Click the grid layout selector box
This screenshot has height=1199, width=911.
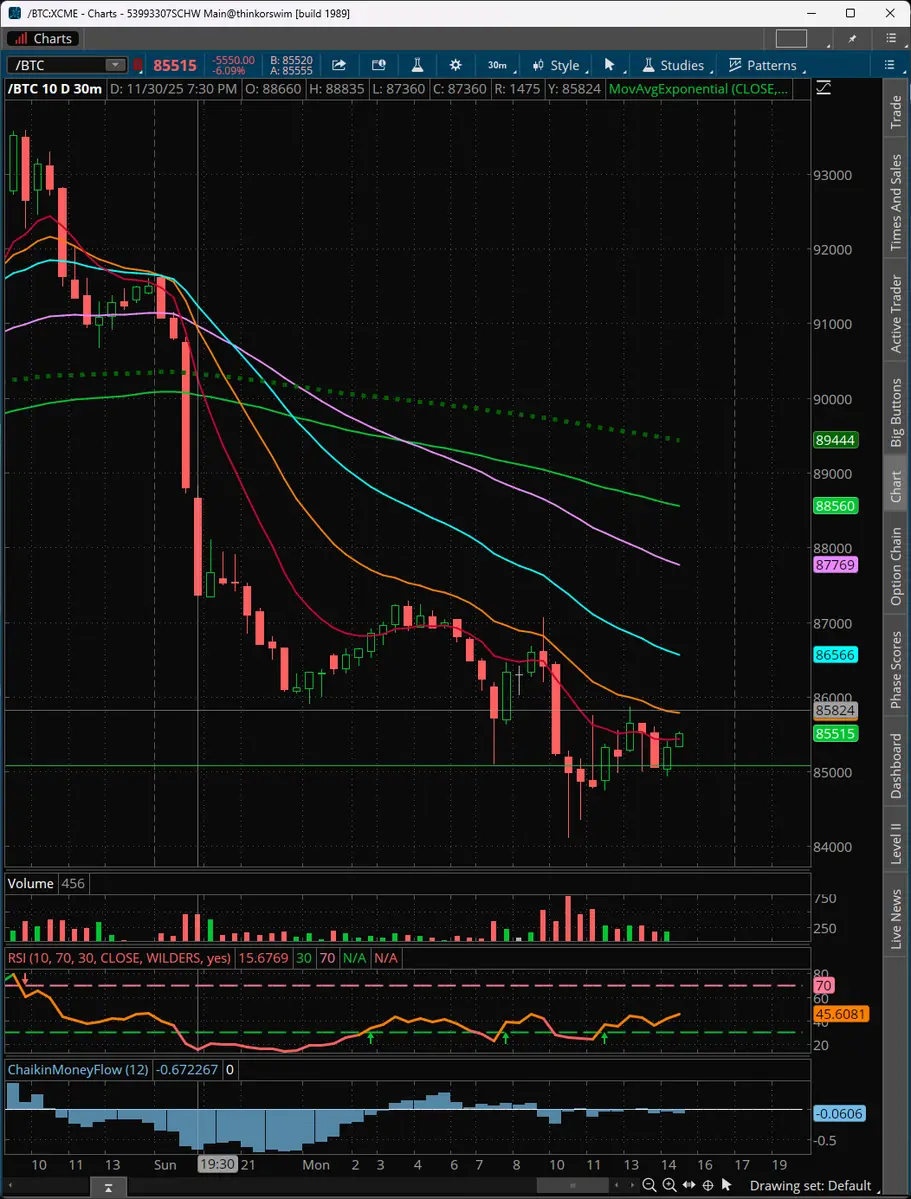coord(791,38)
